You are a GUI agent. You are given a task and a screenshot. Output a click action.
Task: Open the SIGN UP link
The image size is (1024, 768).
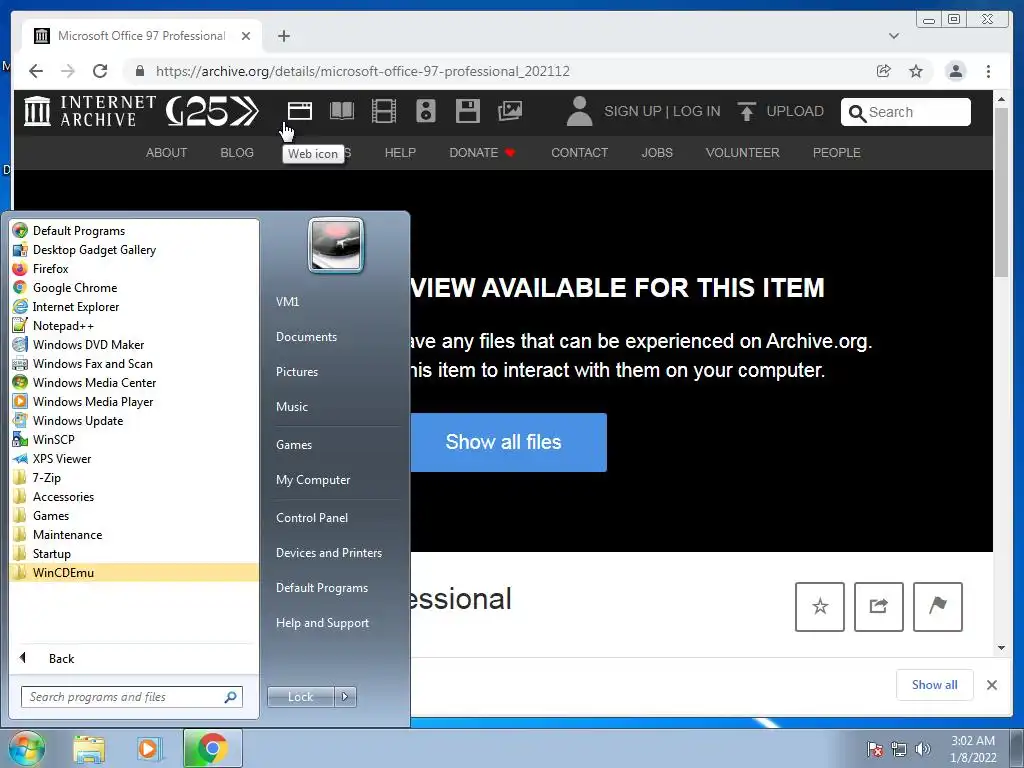coord(632,111)
